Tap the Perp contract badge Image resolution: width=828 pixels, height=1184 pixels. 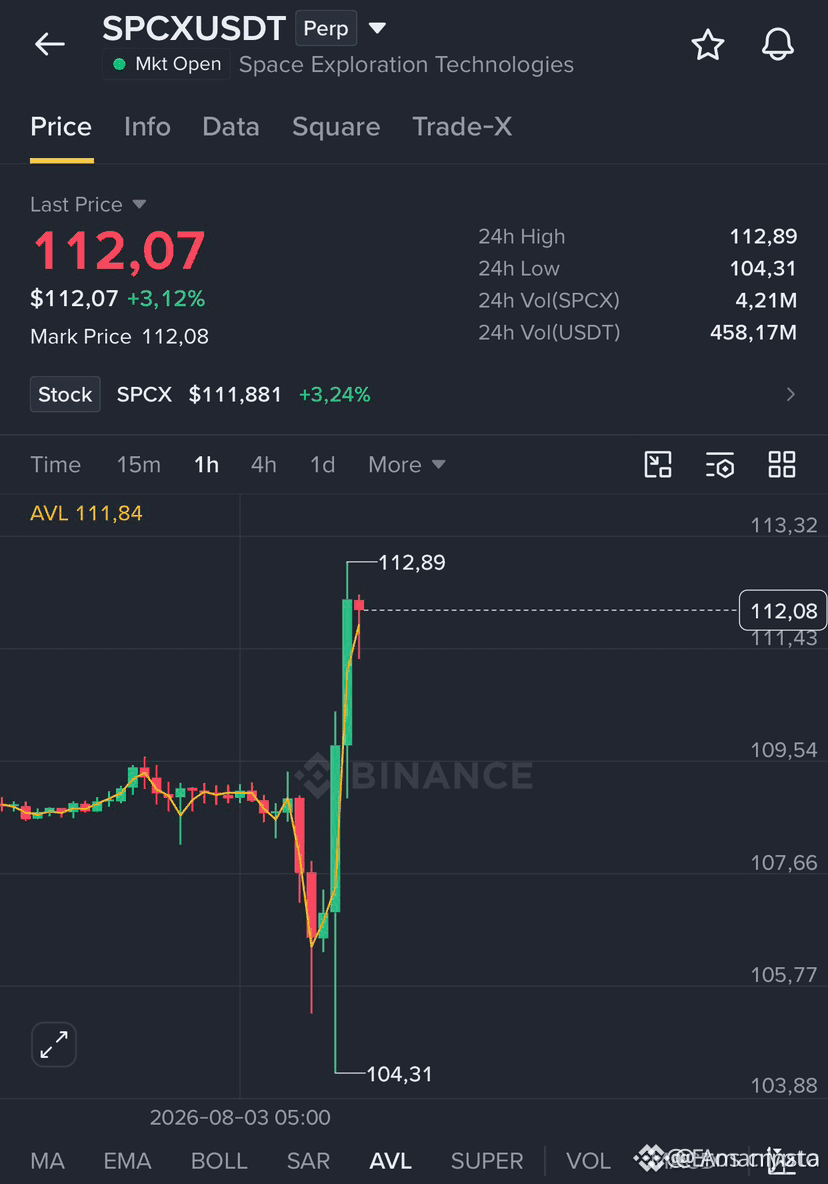tap(326, 29)
